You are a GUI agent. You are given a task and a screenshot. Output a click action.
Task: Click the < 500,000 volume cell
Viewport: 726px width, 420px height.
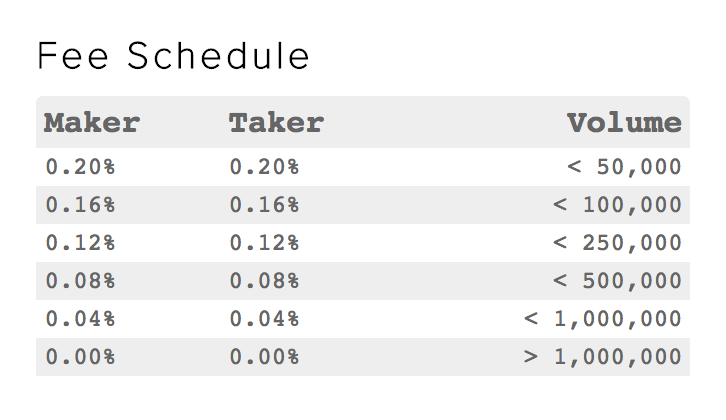coord(616,281)
